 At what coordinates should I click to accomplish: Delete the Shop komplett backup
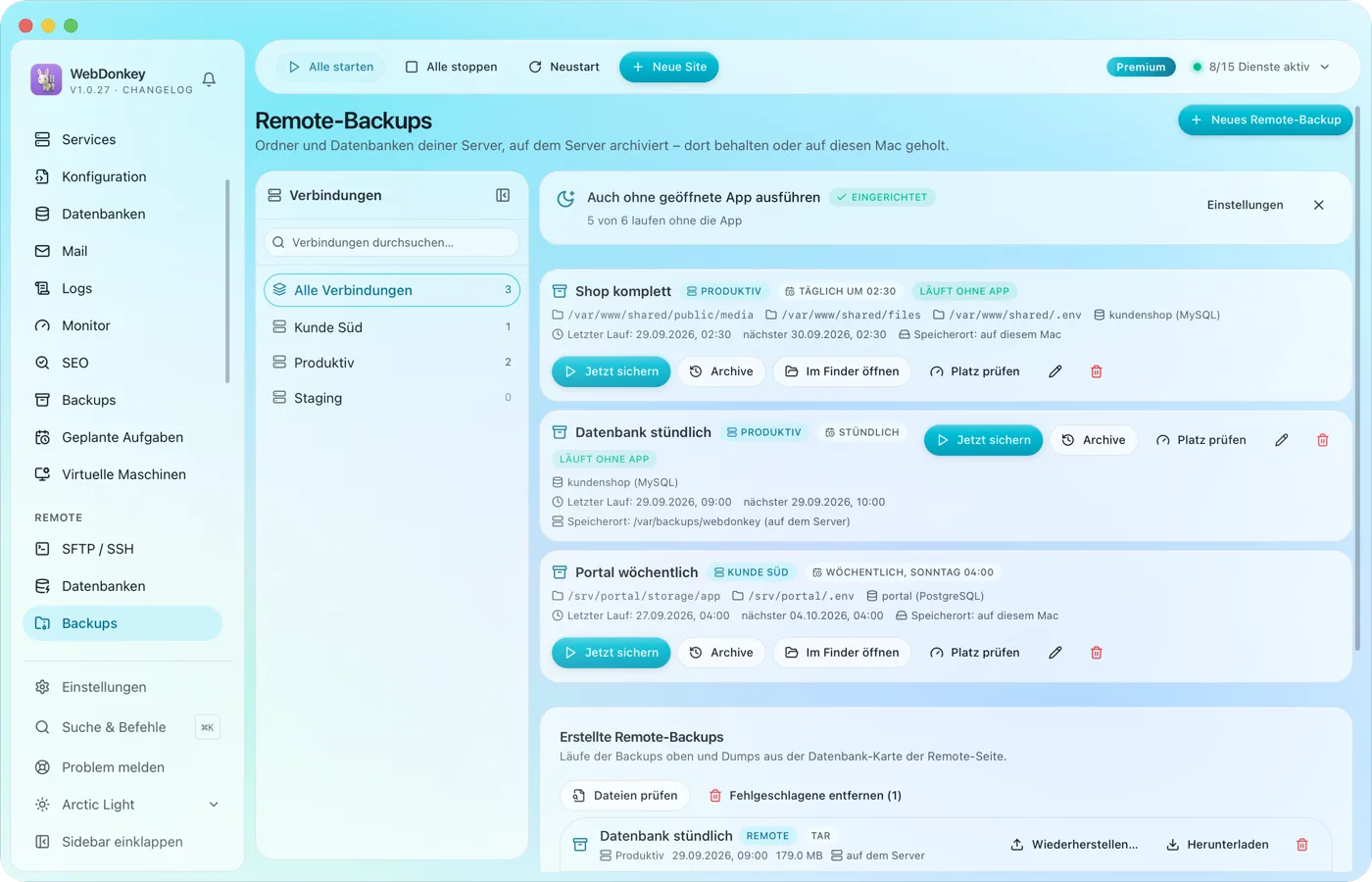1097,371
